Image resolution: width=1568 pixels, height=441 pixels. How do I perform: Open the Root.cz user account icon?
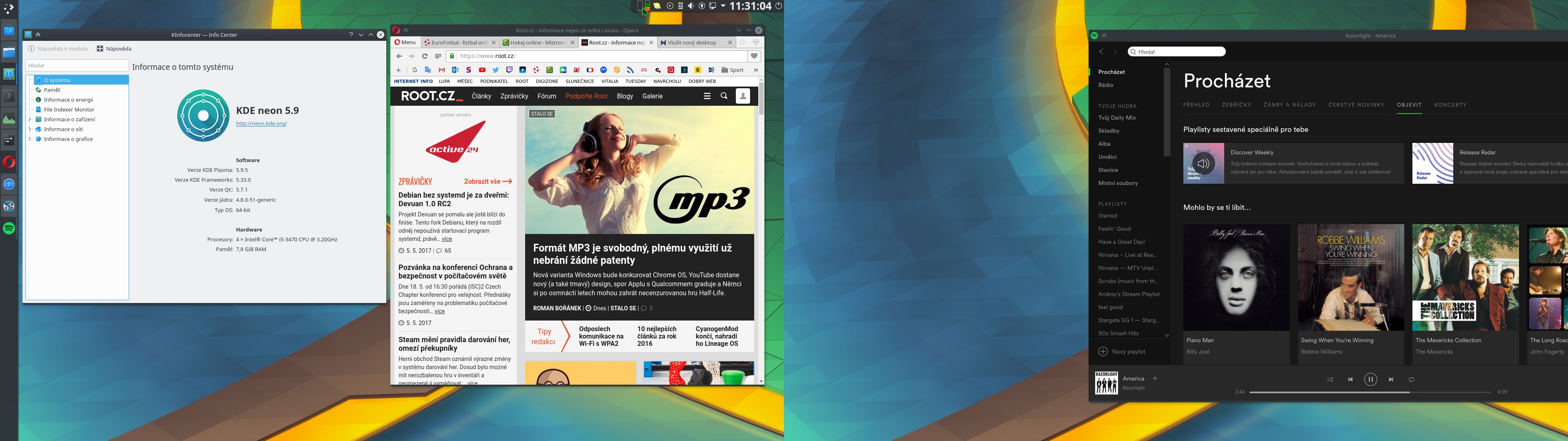pyautogui.click(x=743, y=96)
